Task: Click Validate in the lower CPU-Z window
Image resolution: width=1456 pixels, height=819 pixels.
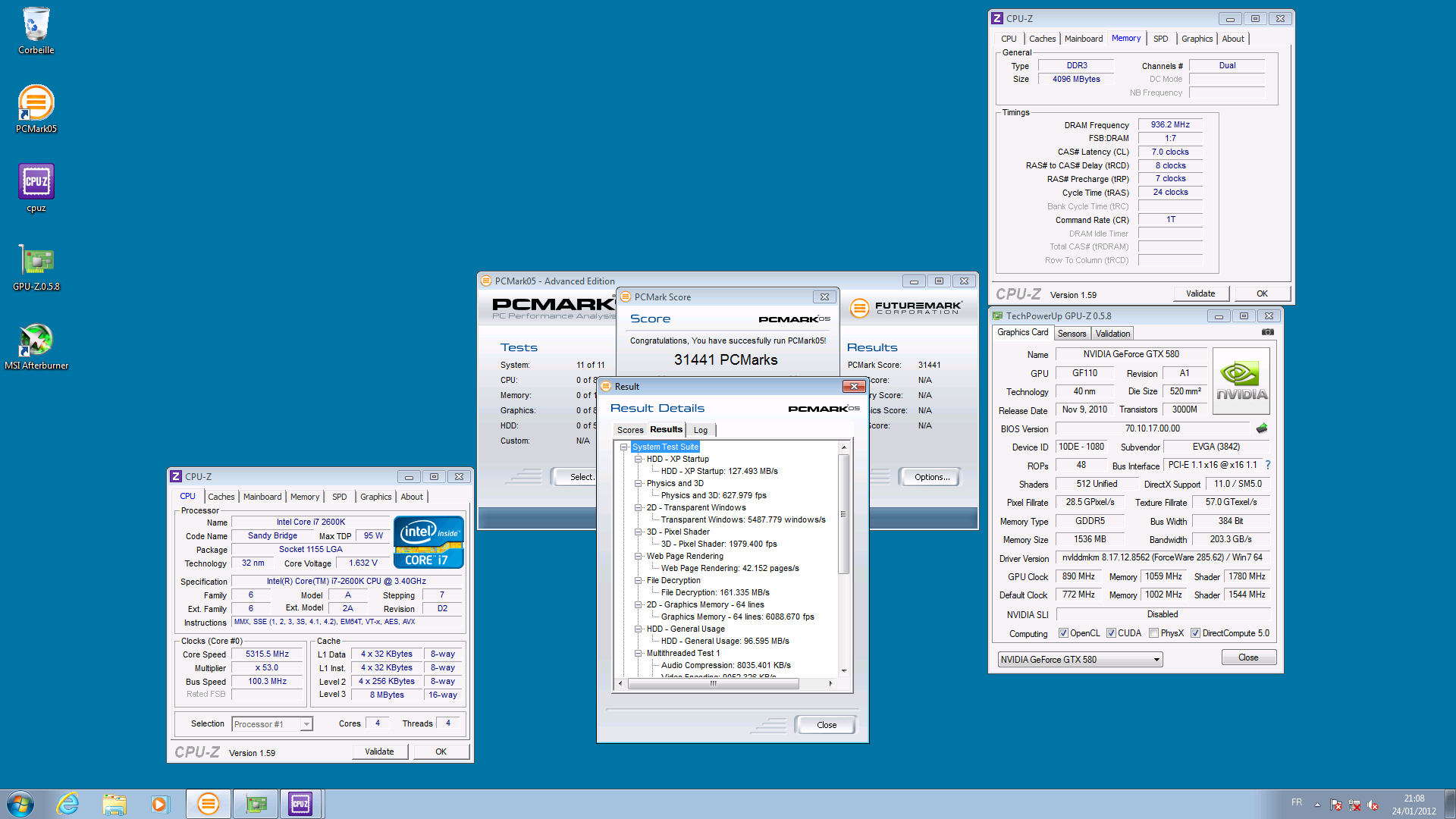Action: 379,752
